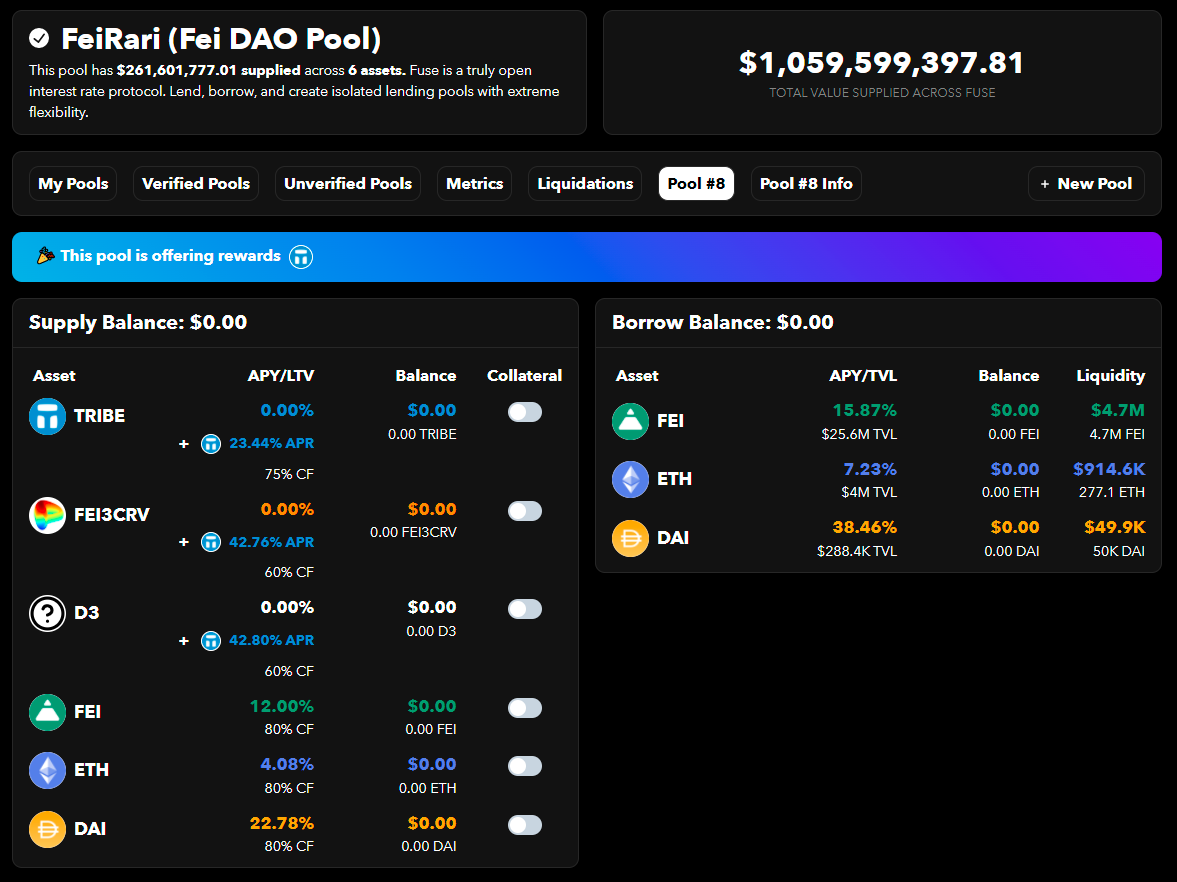Viewport: 1177px width, 882px height.
Task: Click the FEI3CRV asset icon
Action: (47, 515)
